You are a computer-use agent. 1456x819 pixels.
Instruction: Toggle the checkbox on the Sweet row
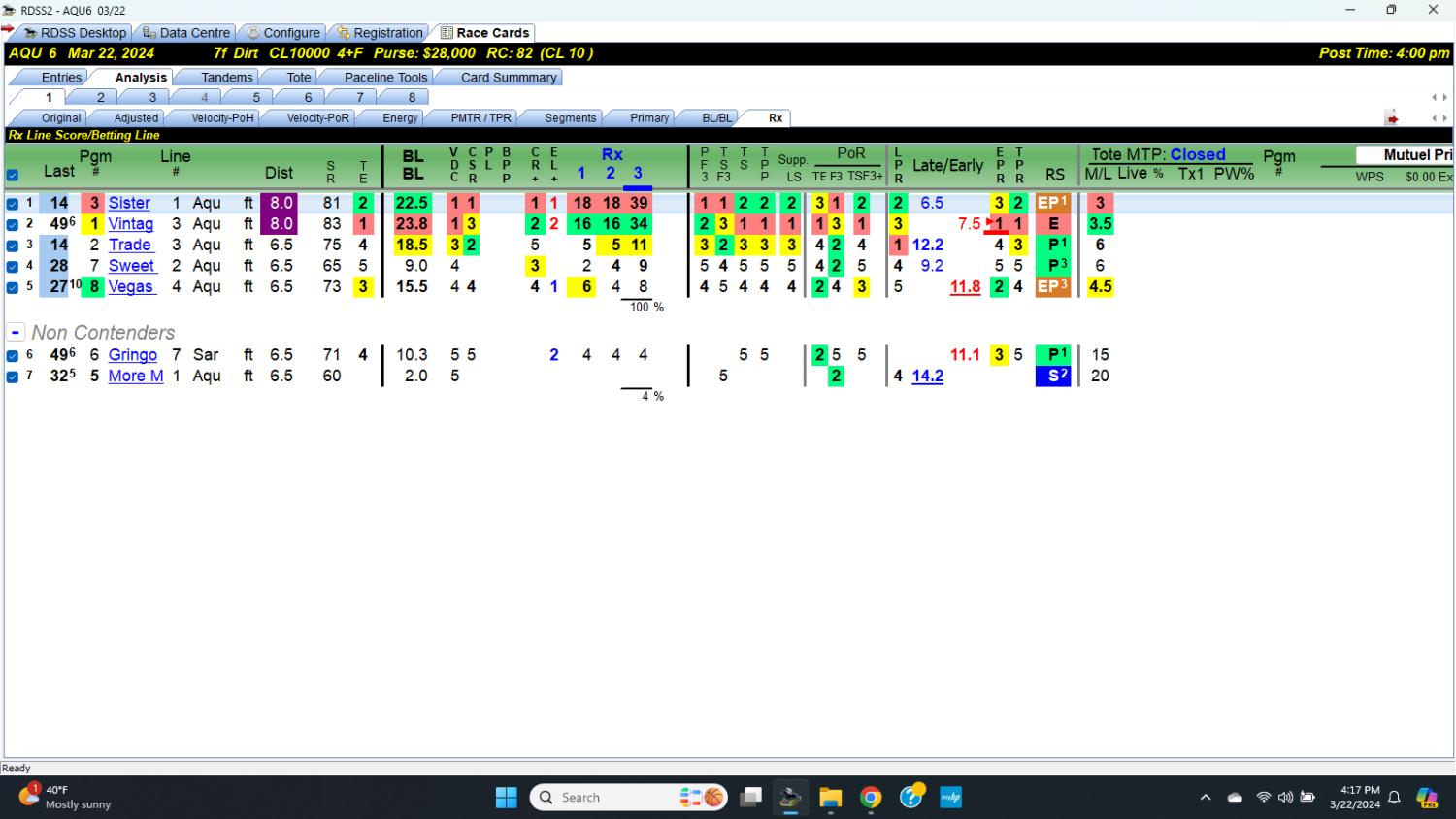(13, 266)
